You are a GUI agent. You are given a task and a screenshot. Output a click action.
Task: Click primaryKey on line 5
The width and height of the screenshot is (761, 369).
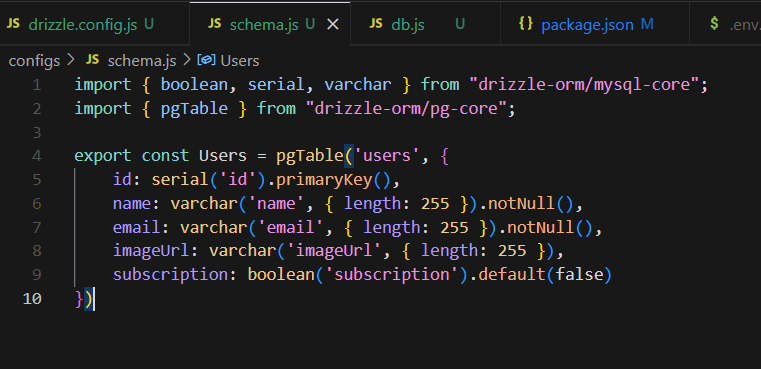(325, 180)
